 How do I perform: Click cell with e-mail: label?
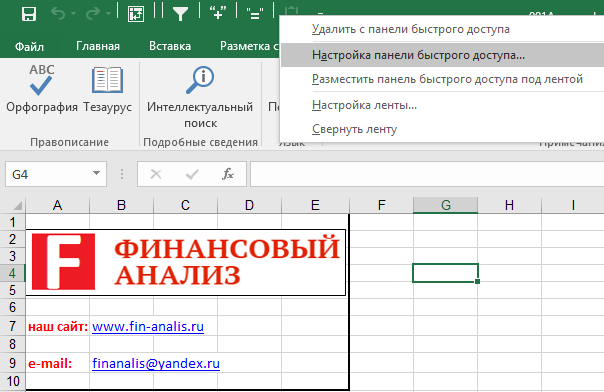tap(58, 363)
